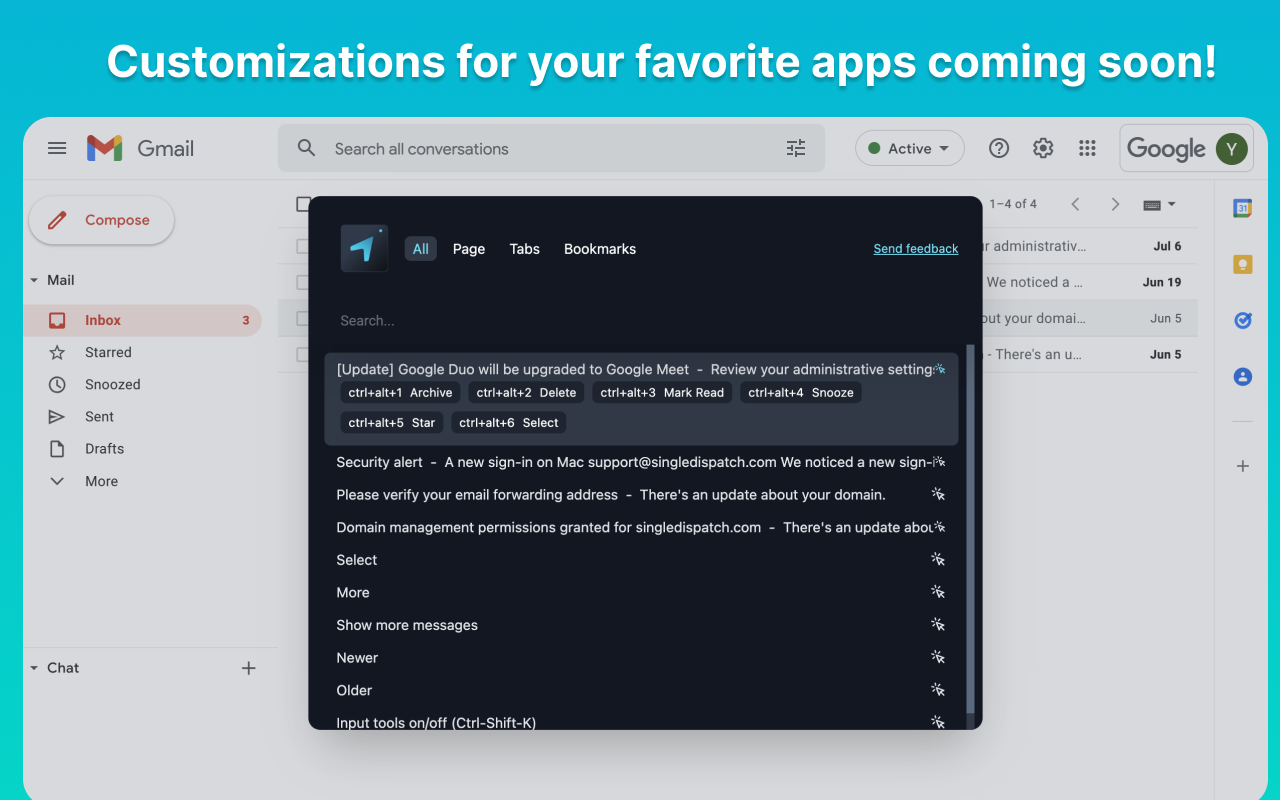Select the checkbox on the topmost email row
The height and width of the screenshot is (800, 1280).
pyautogui.click(x=303, y=245)
